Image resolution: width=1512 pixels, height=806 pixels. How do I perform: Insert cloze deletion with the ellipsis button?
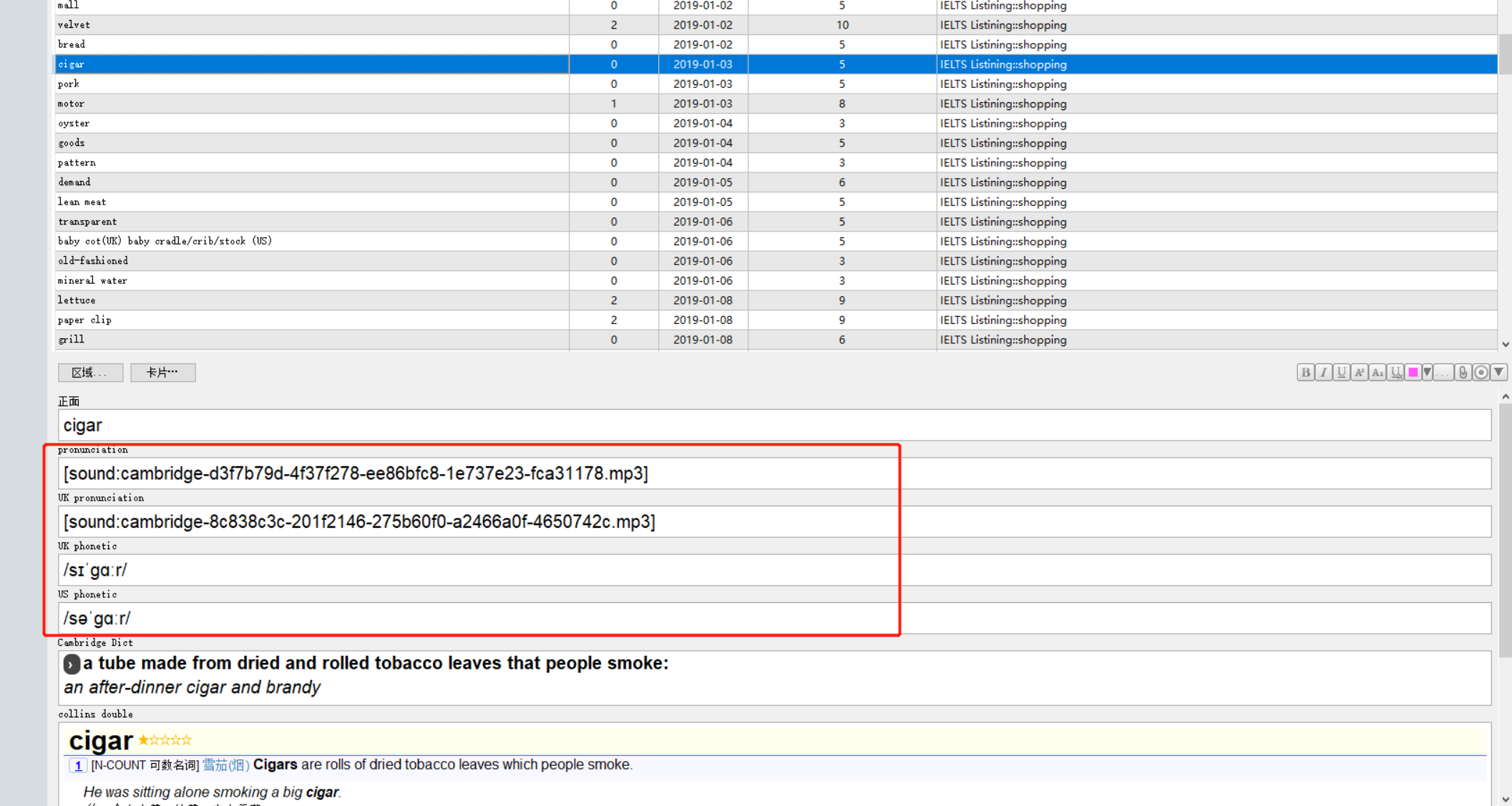tap(1444, 372)
